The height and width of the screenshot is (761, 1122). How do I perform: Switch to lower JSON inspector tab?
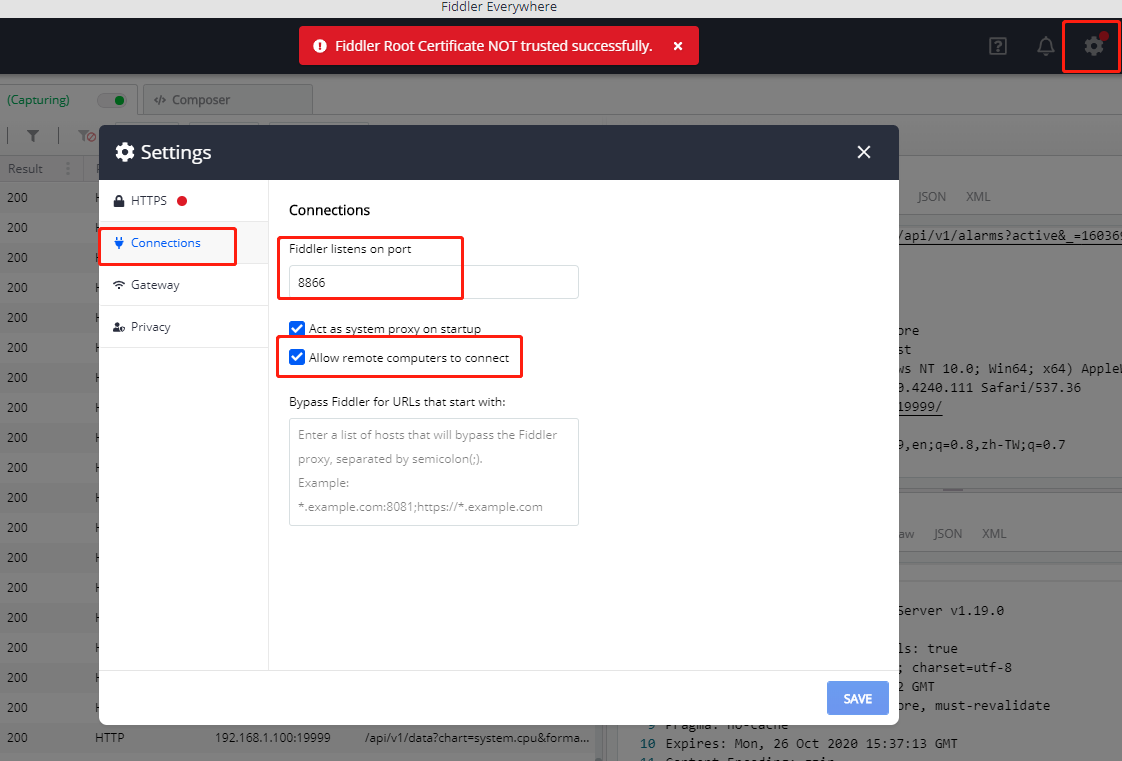pyautogui.click(x=947, y=534)
